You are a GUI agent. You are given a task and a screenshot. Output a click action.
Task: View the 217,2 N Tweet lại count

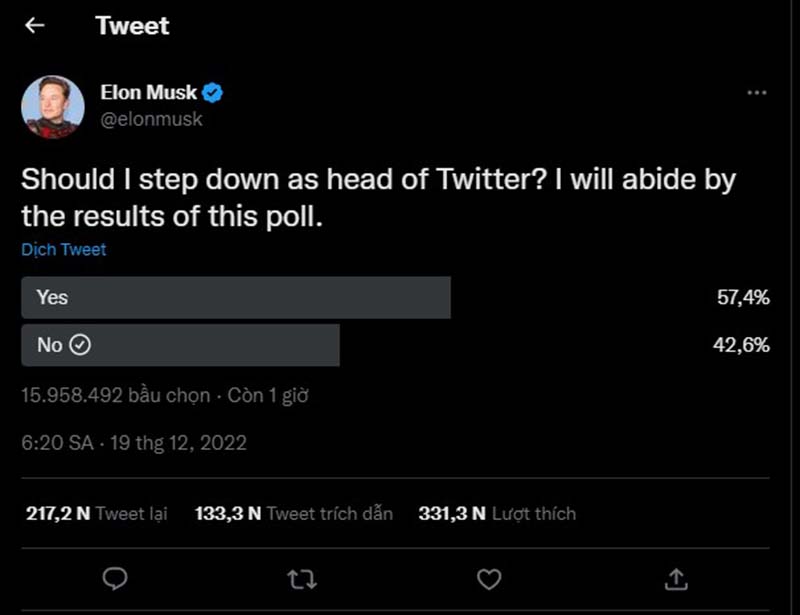pyautogui.click(x=93, y=513)
